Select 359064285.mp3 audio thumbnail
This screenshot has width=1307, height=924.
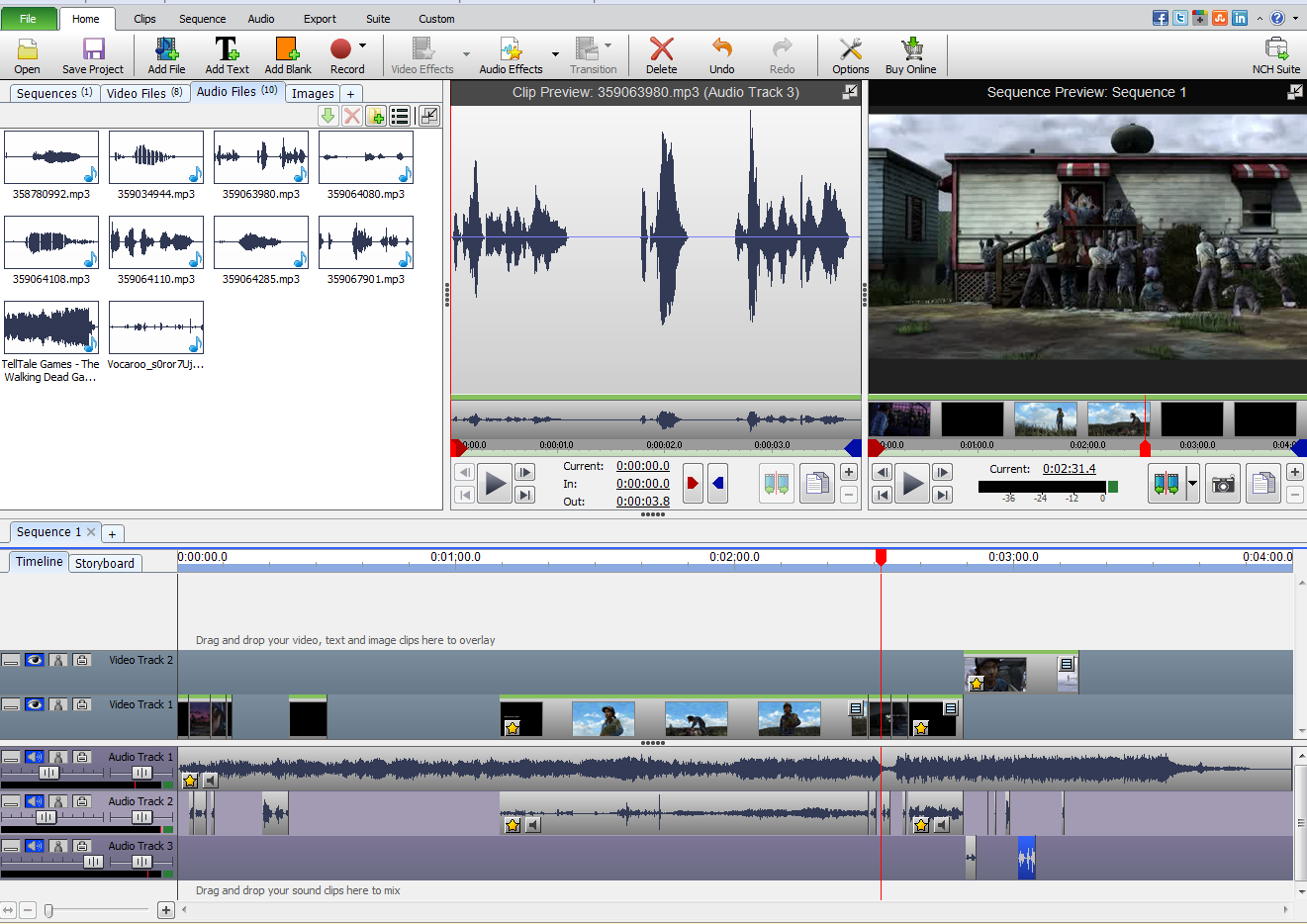click(x=261, y=241)
